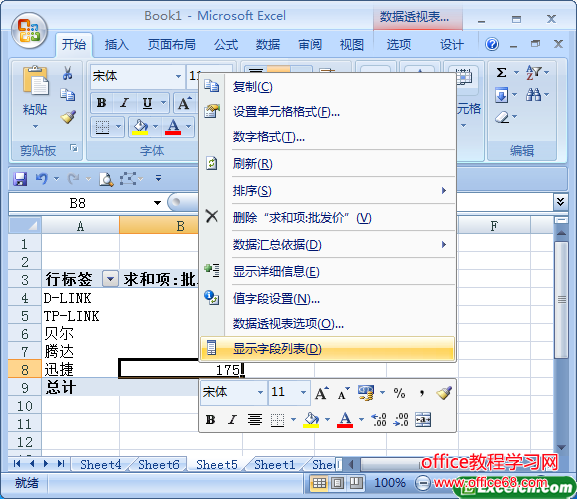Viewport: 577px width, 499px height.
Task: Open the ribbon font name dropdown
Action: coord(178,77)
